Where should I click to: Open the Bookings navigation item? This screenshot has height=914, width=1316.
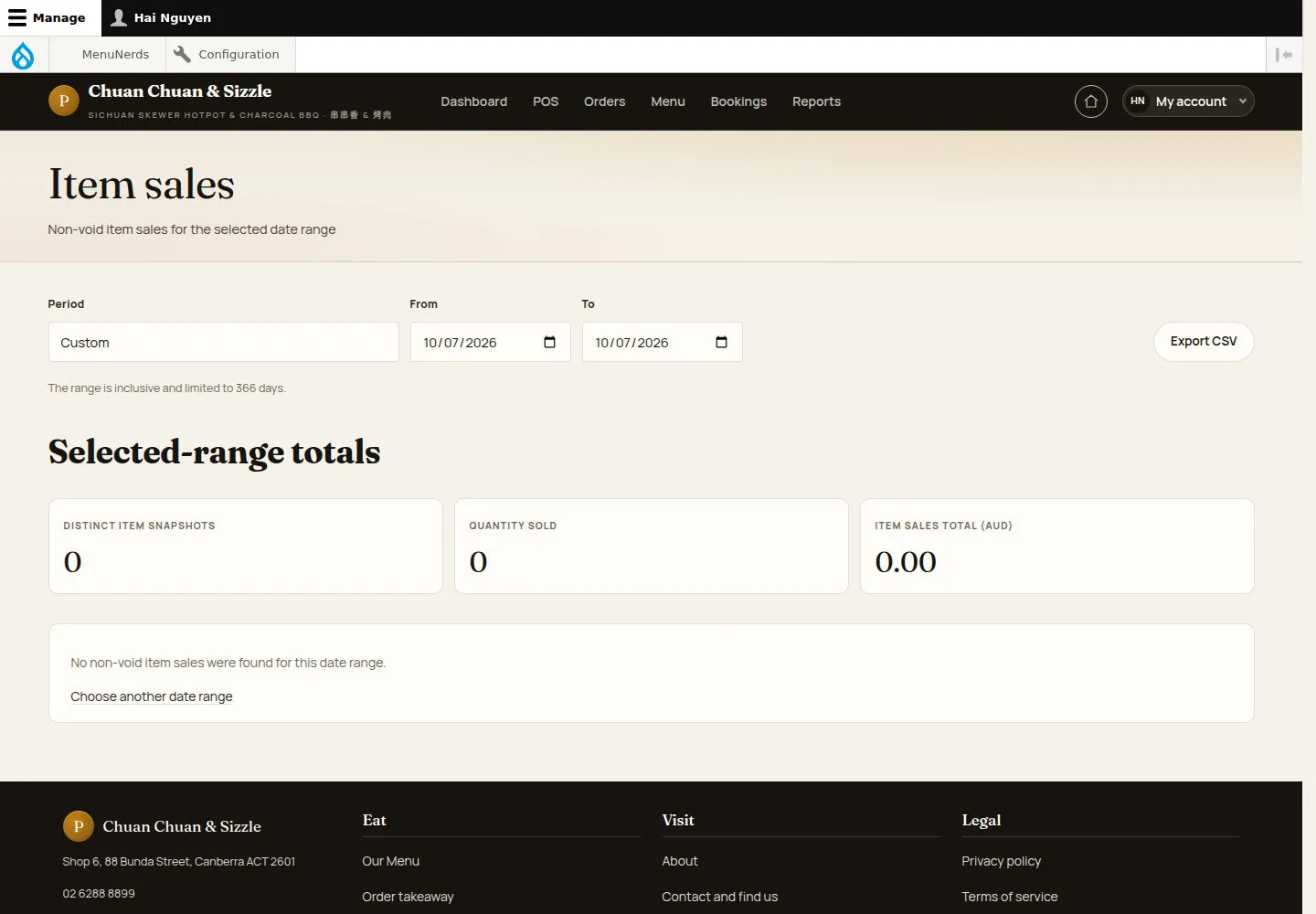[738, 101]
